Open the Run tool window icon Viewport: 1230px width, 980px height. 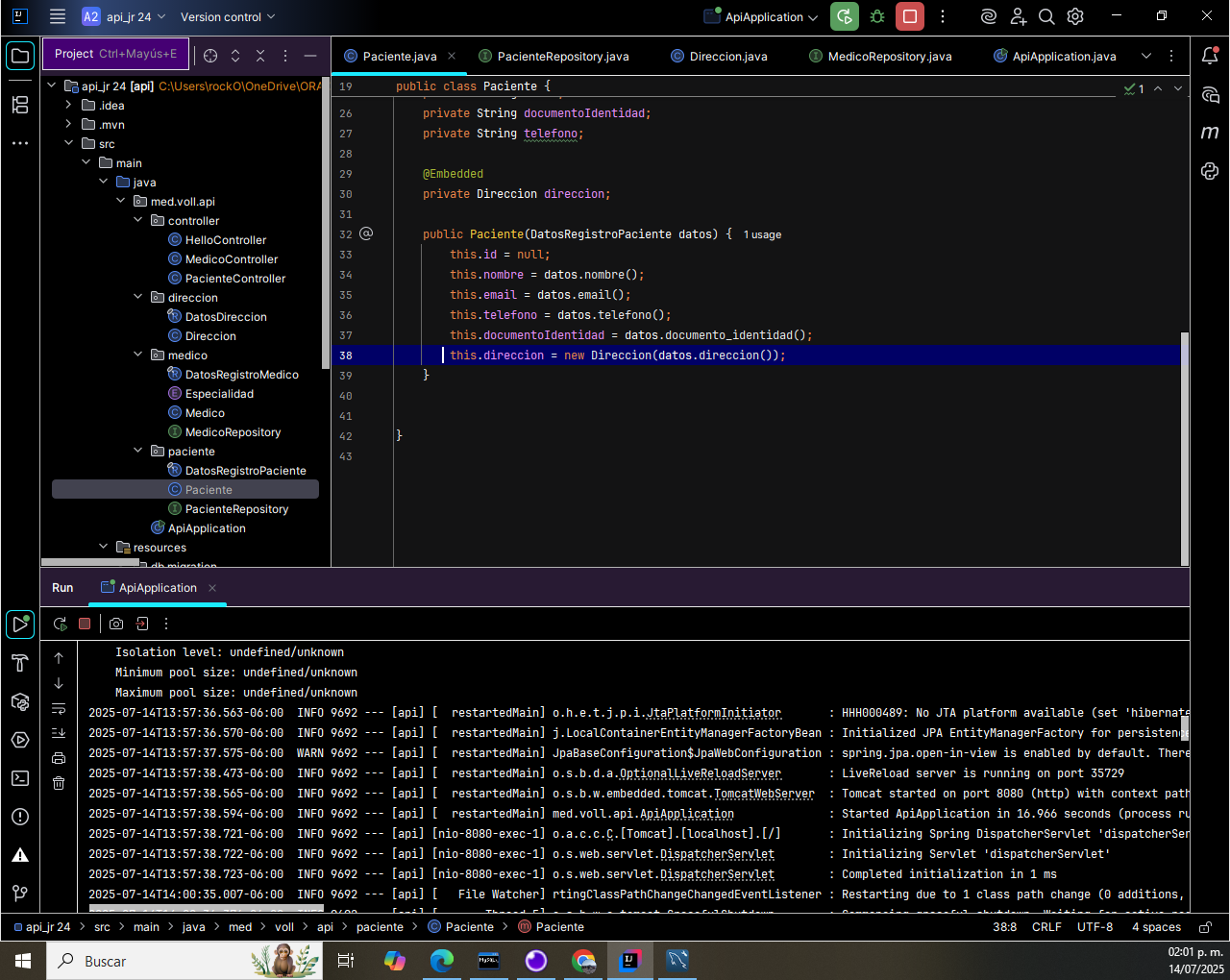point(20,625)
